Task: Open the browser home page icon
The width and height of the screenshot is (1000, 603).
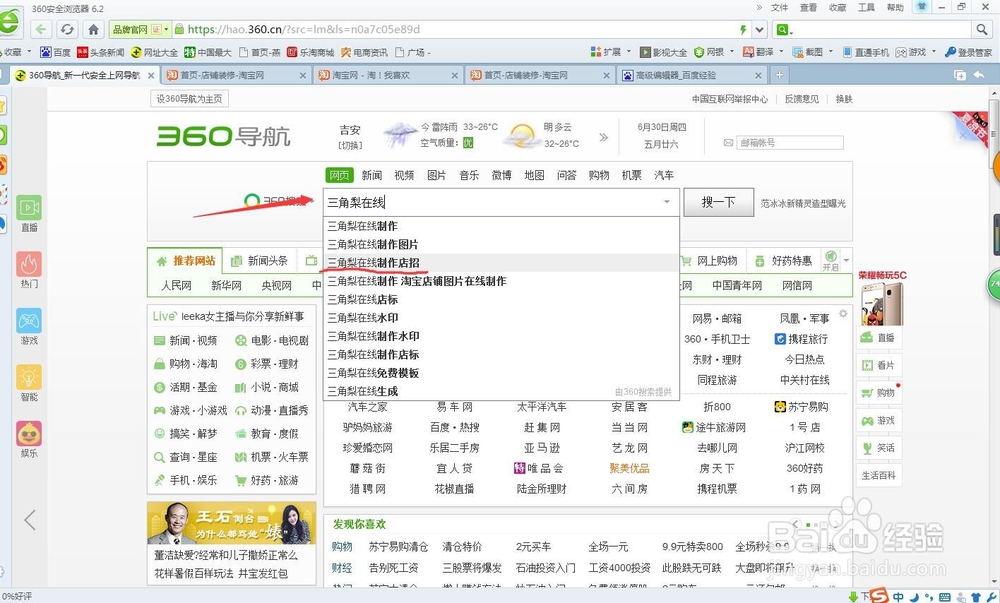Action: 93,29
